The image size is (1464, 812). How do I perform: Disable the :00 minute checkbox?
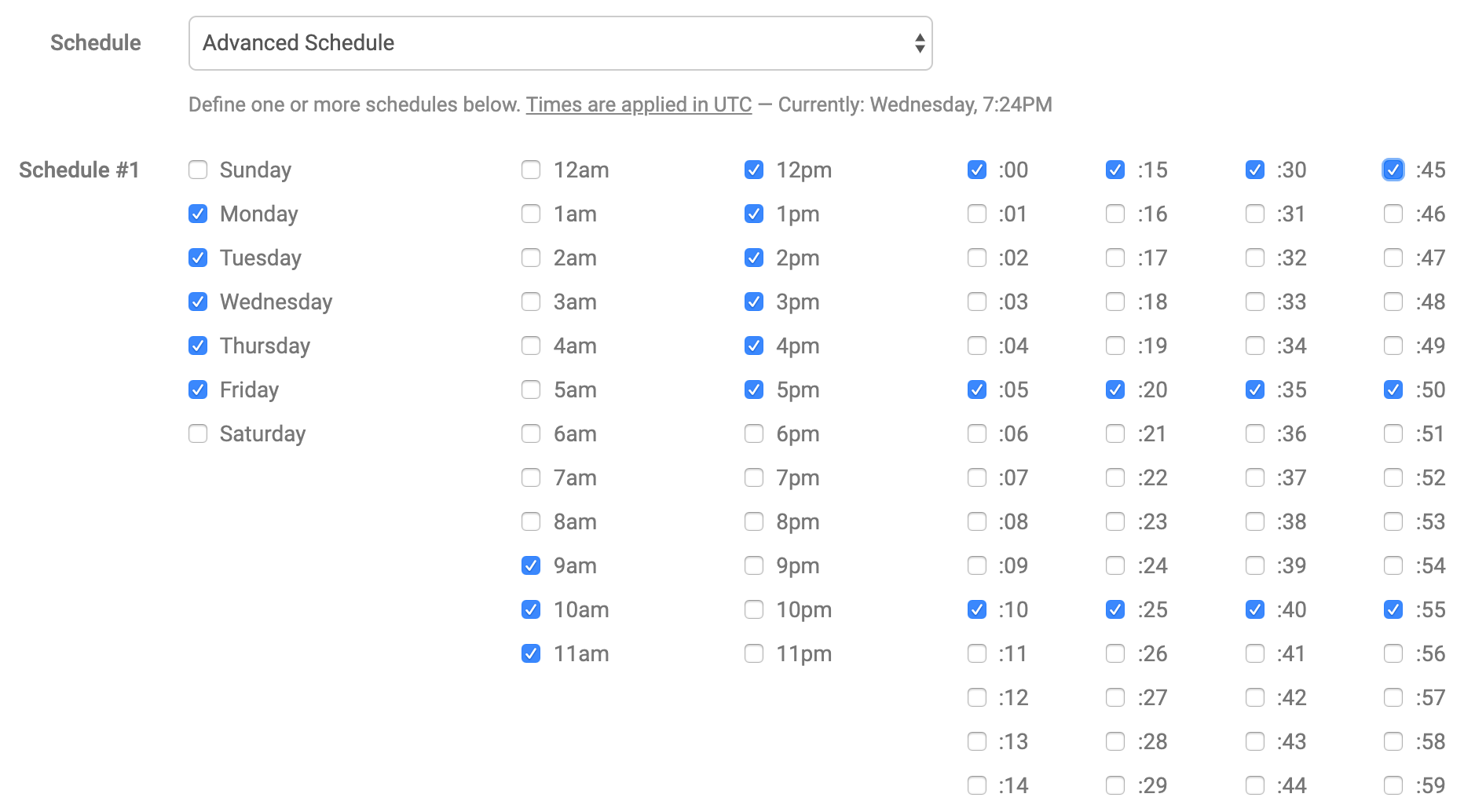976,170
